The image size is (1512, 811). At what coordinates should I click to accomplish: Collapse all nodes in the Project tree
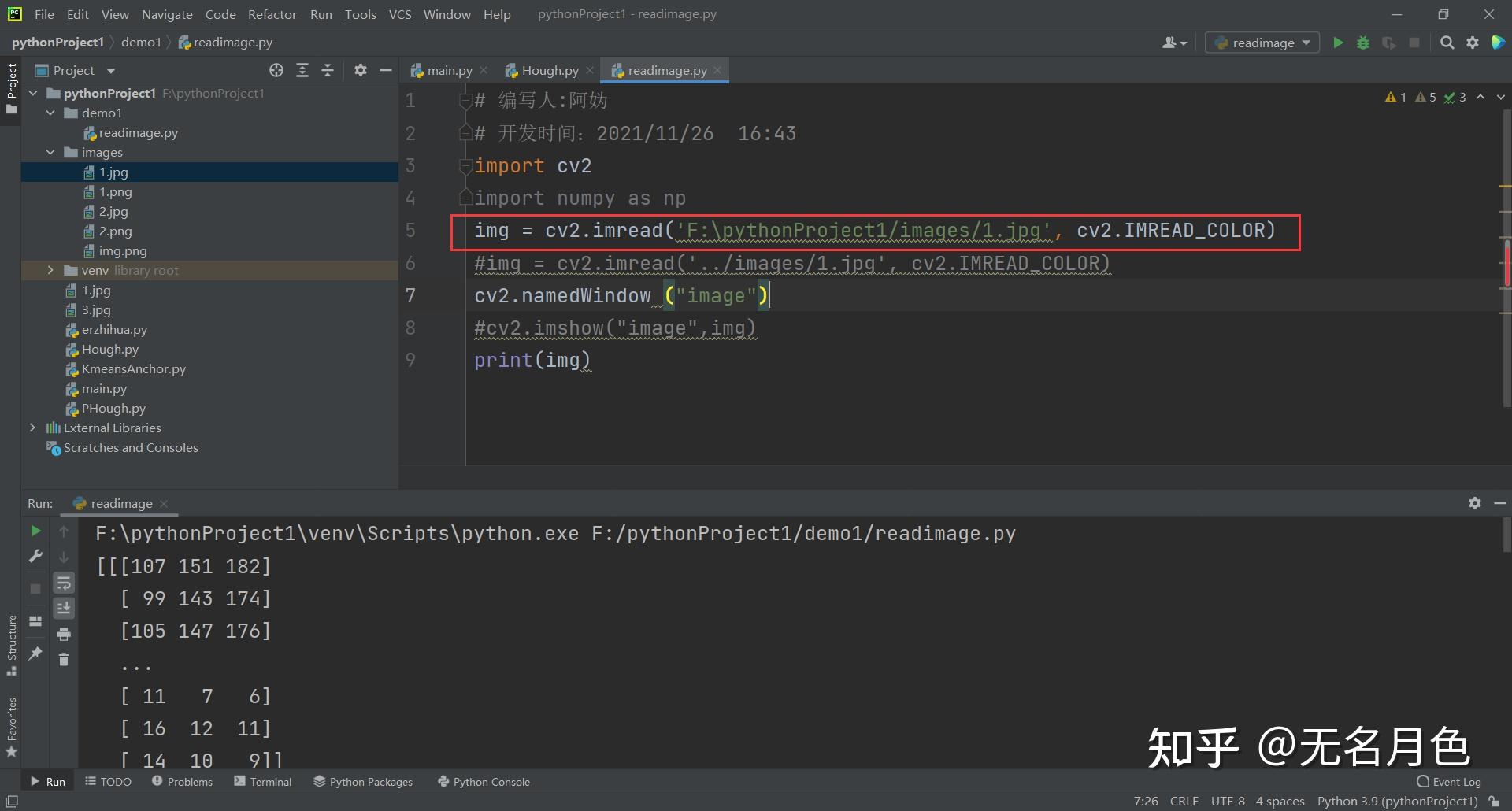328,70
